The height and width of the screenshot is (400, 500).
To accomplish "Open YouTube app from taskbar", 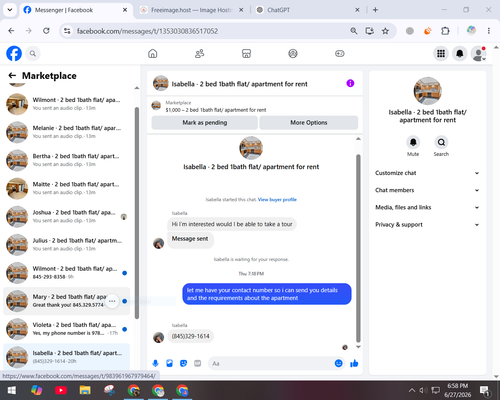I will coord(61,390).
